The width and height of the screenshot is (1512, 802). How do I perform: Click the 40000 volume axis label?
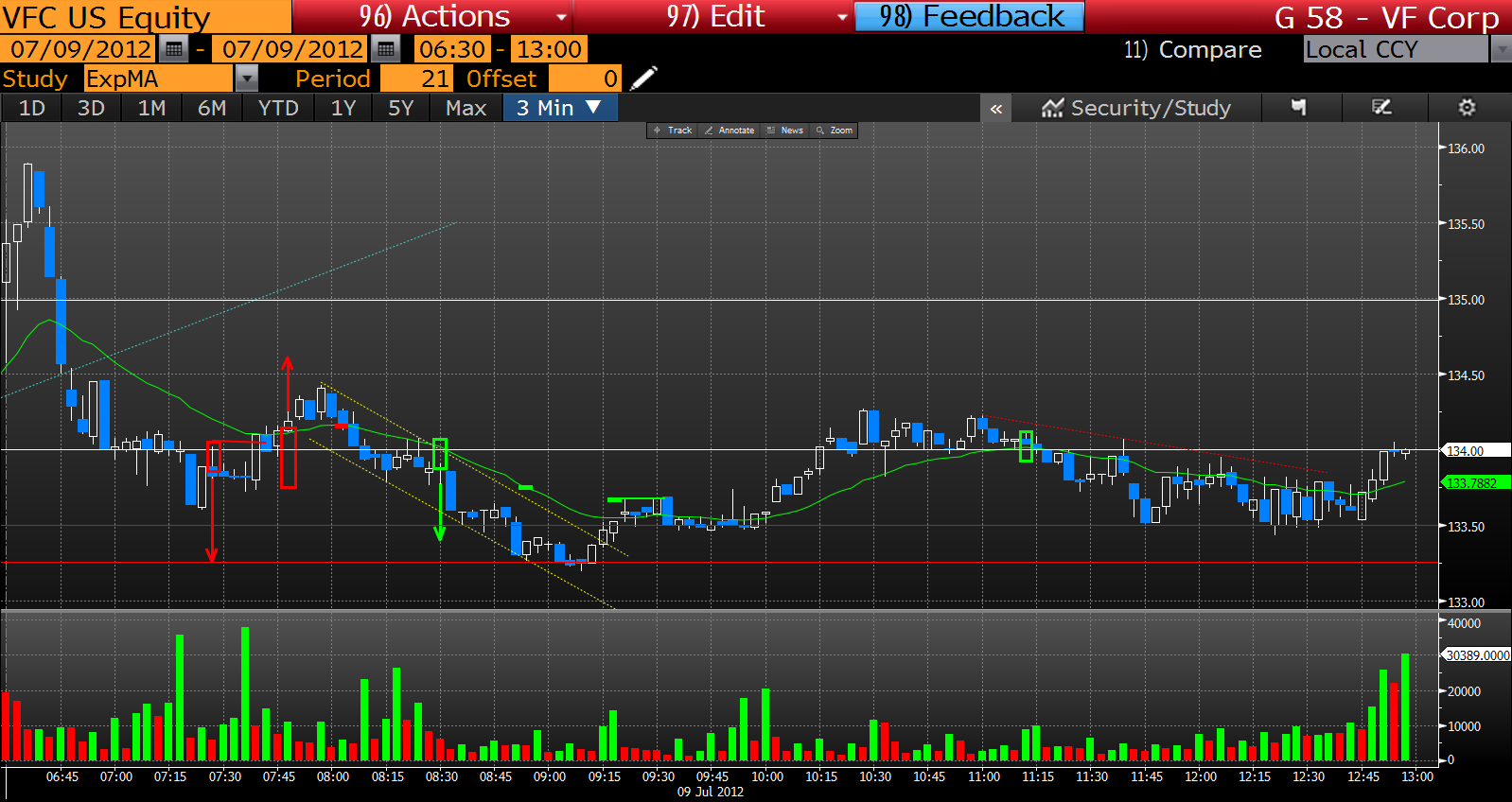pyautogui.click(x=1464, y=623)
